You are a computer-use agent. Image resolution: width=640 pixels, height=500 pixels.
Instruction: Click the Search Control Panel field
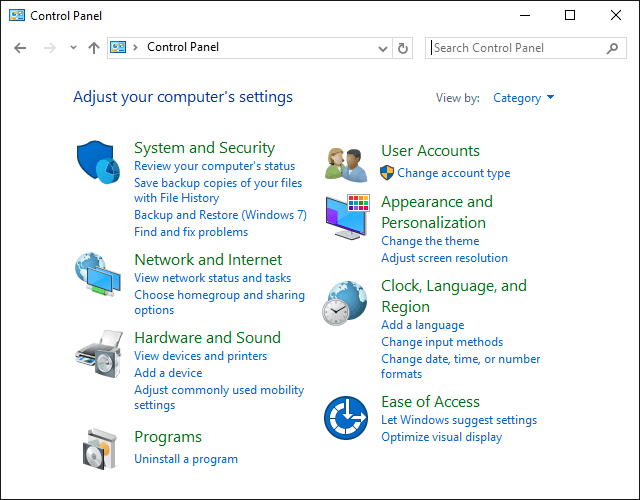[518, 48]
